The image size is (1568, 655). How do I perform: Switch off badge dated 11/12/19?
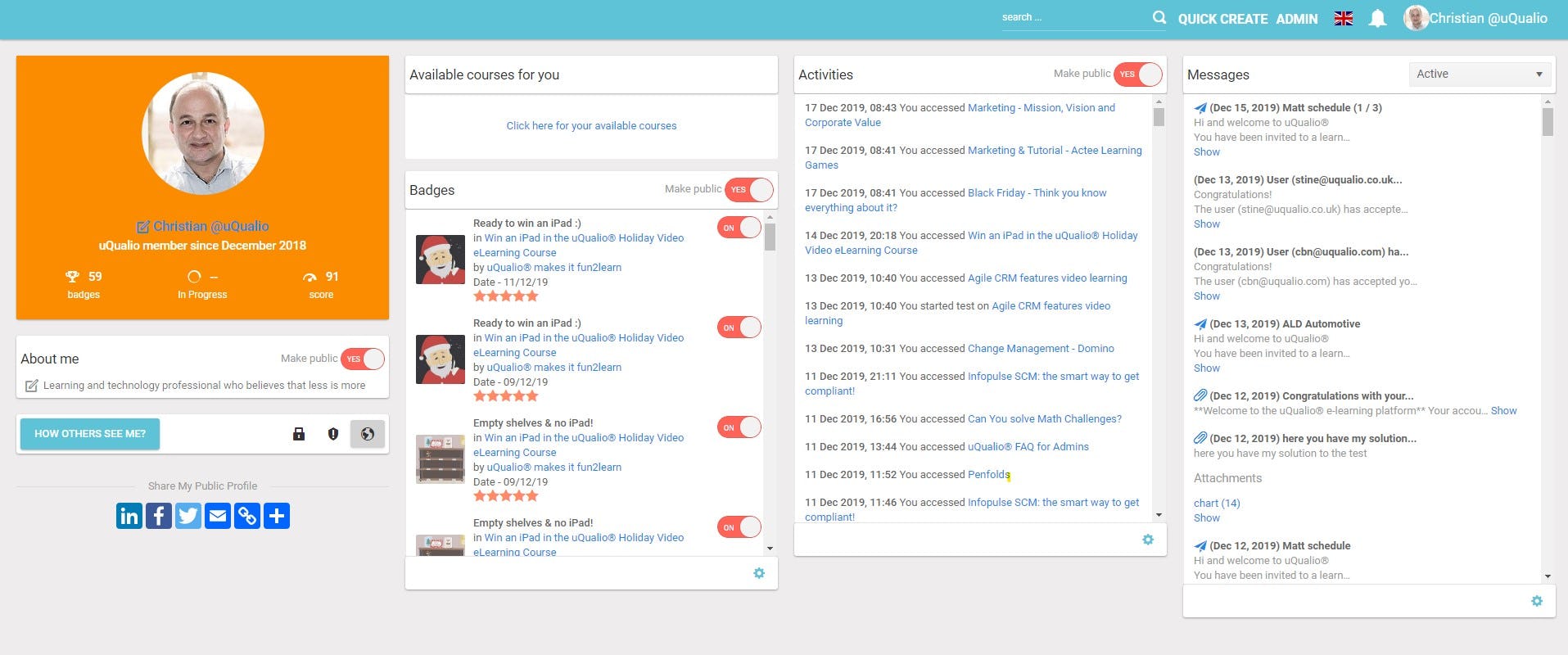click(x=739, y=228)
